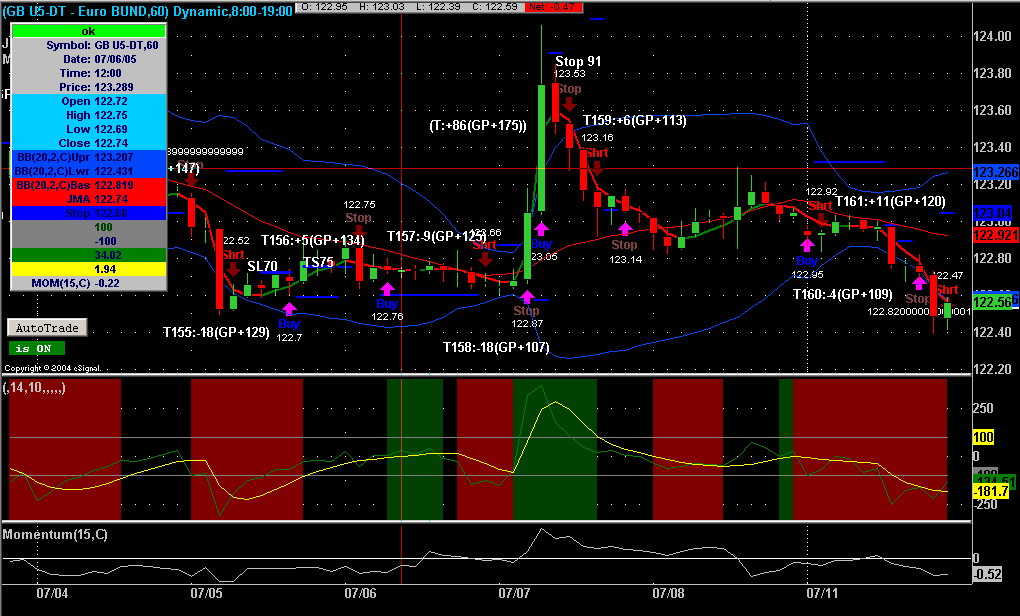Click the magenta Stop arrow at 122.87
Image resolution: width=1020 pixels, height=616 pixels.
click(527, 297)
